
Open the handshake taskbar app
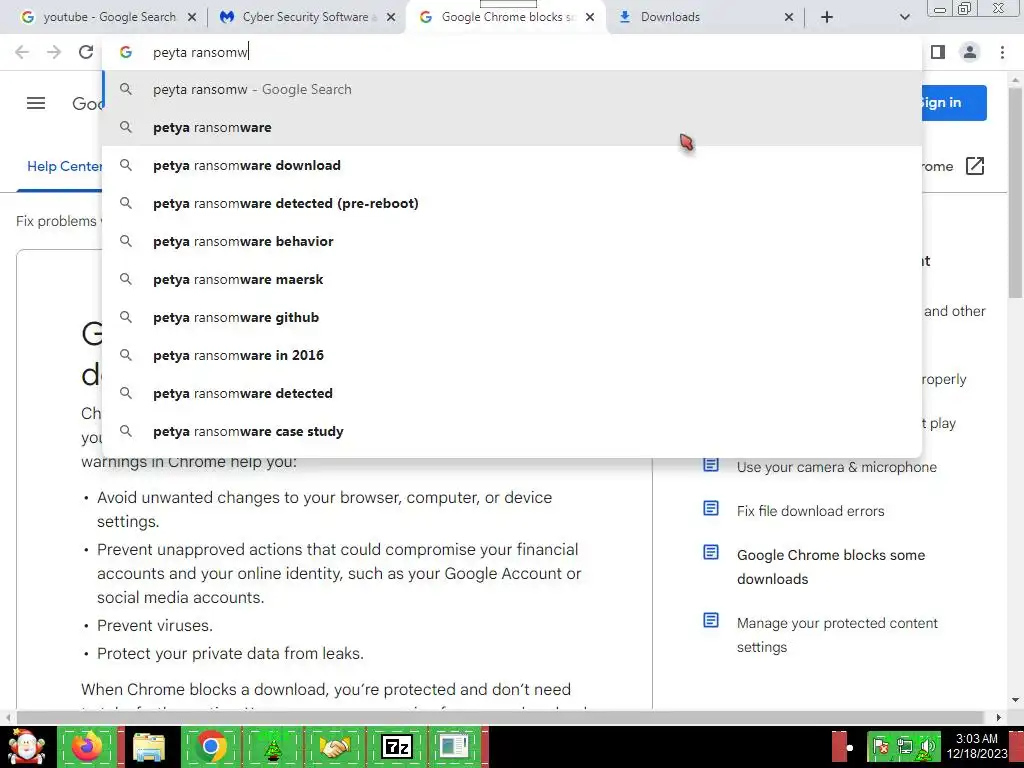click(335, 746)
